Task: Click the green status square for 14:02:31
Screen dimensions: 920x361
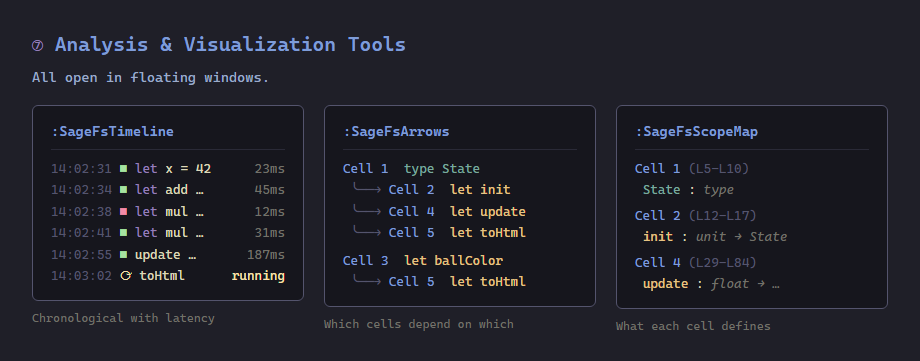Action: [124, 169]
